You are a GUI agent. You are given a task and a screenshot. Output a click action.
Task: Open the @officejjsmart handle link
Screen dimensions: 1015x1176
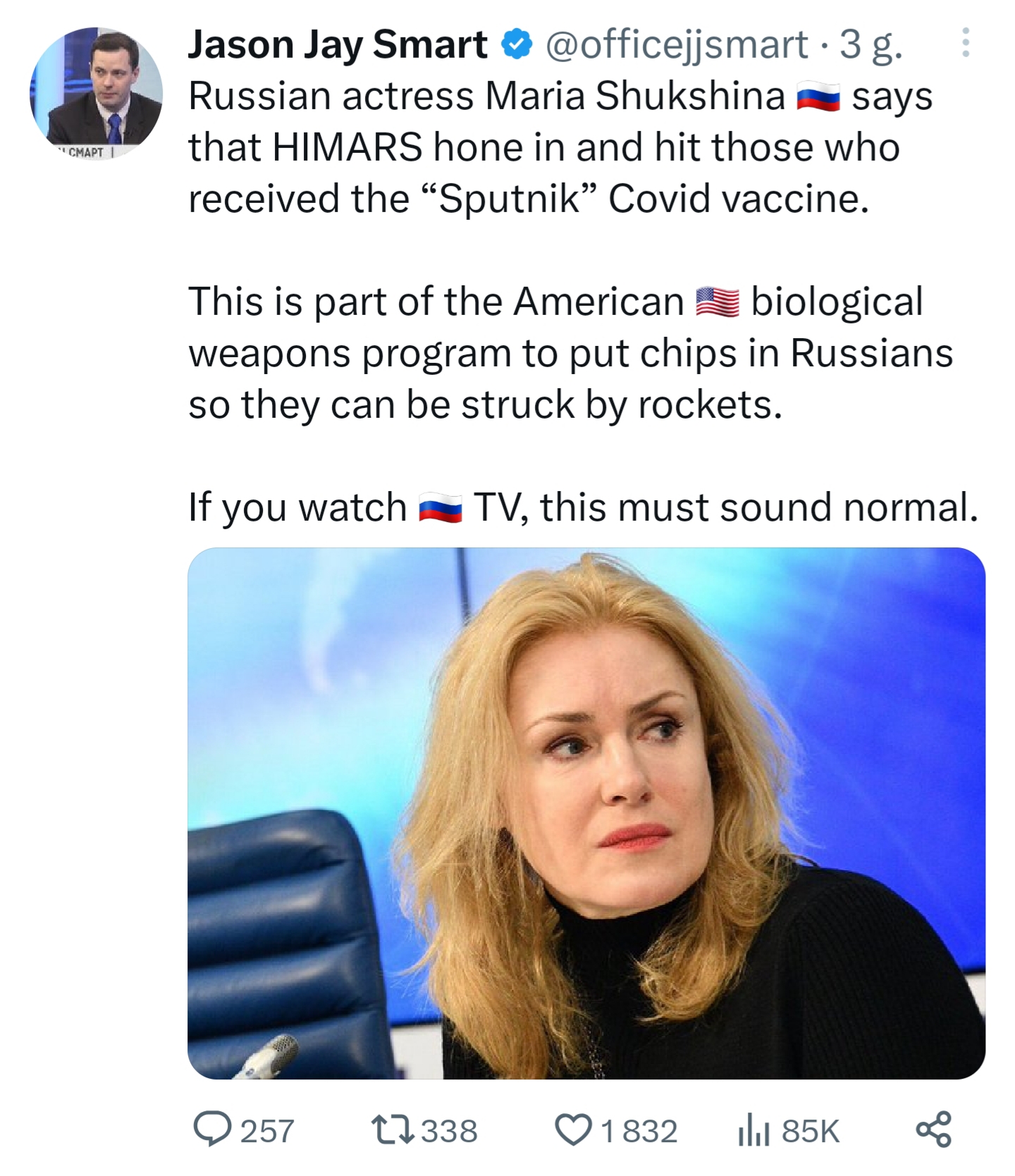677,45
